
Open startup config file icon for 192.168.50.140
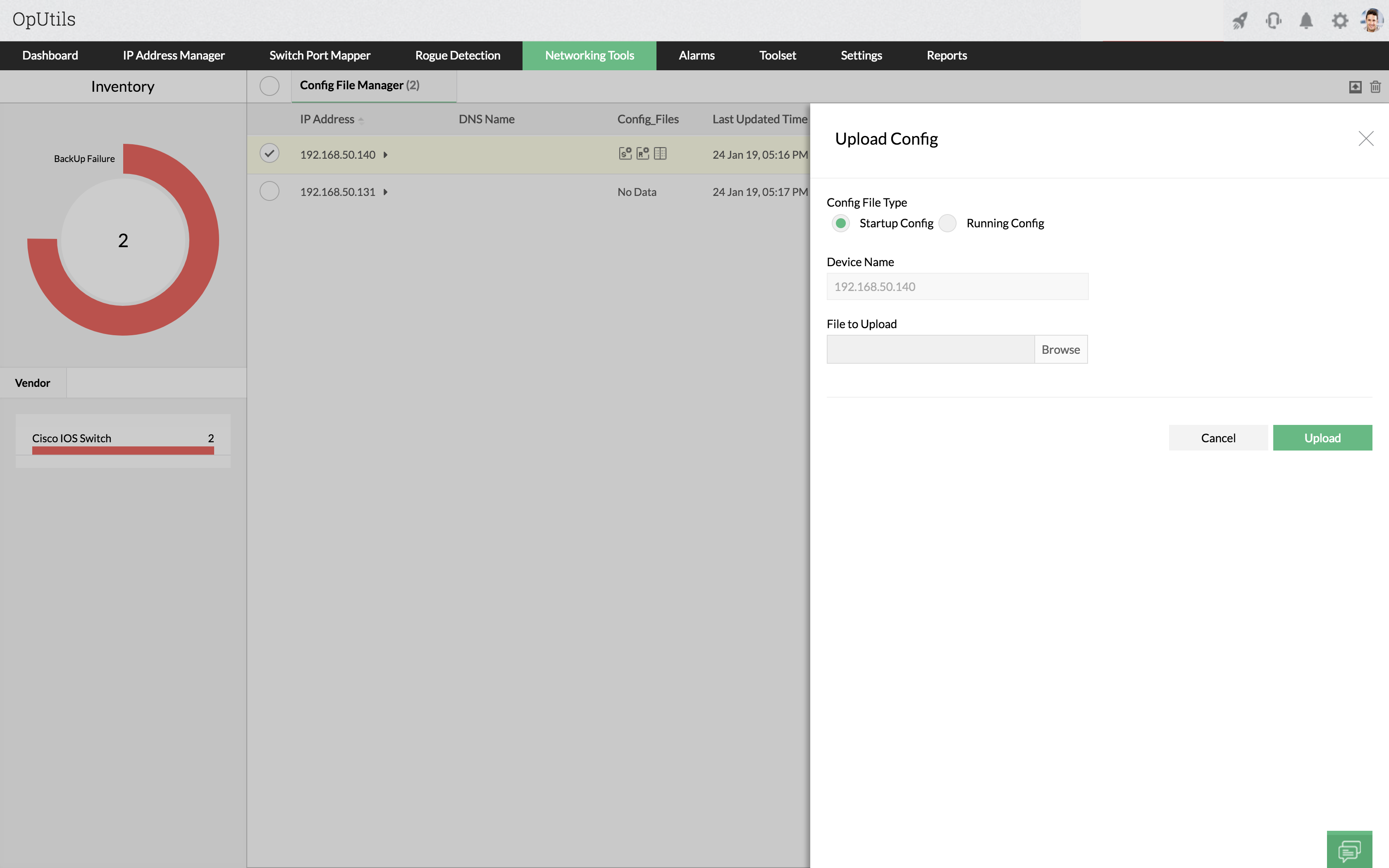coord(625,153)
